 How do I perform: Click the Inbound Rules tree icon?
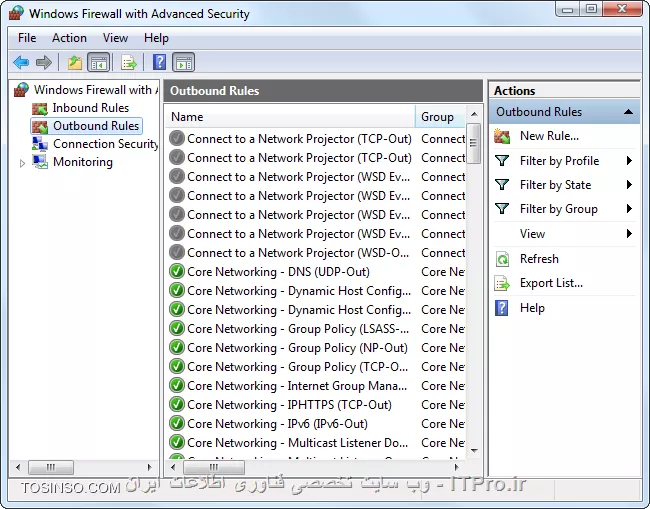click(x=40, y=108)
